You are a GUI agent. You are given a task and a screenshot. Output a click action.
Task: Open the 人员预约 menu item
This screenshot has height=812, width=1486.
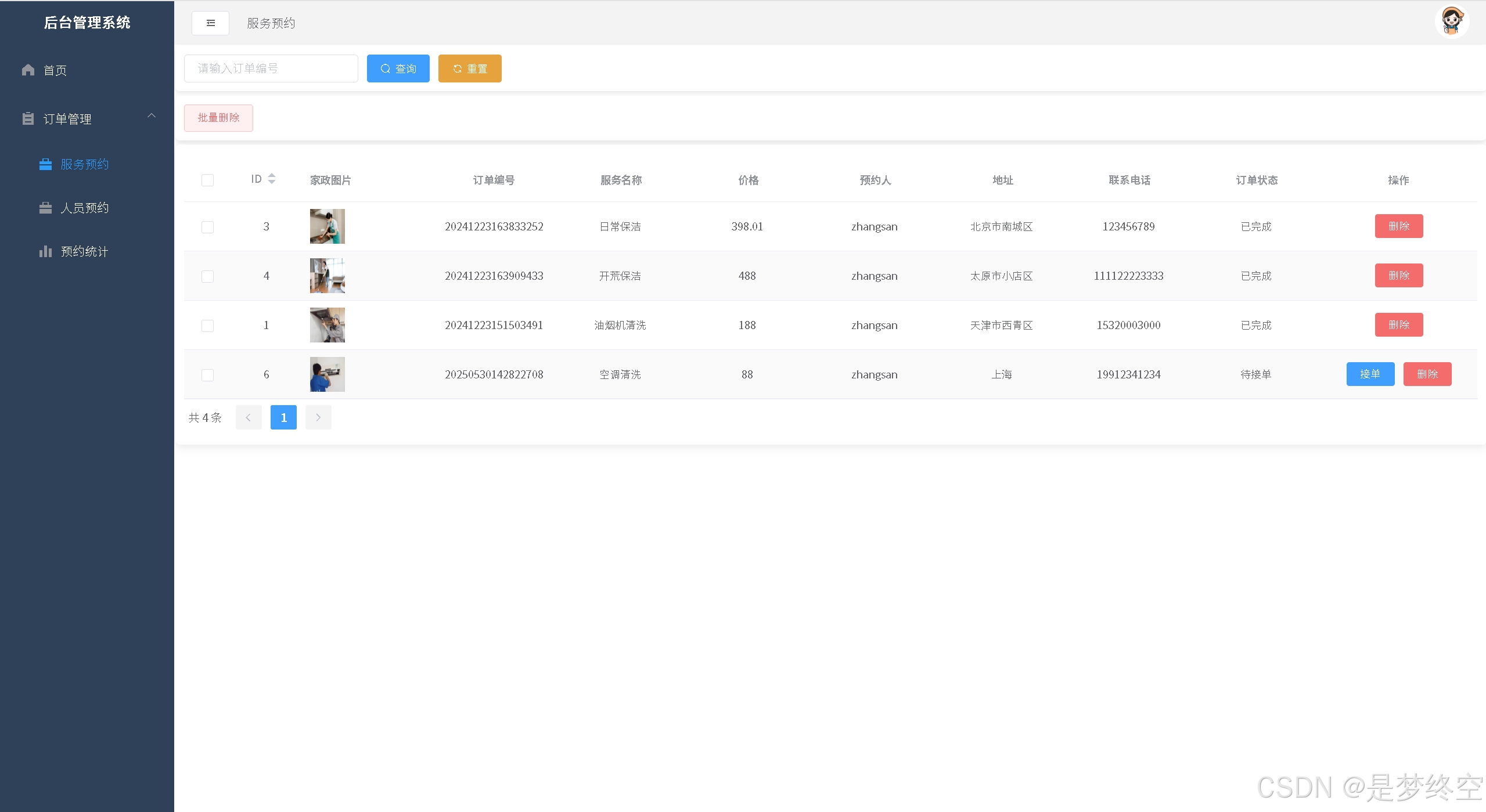tap(84, 208)
